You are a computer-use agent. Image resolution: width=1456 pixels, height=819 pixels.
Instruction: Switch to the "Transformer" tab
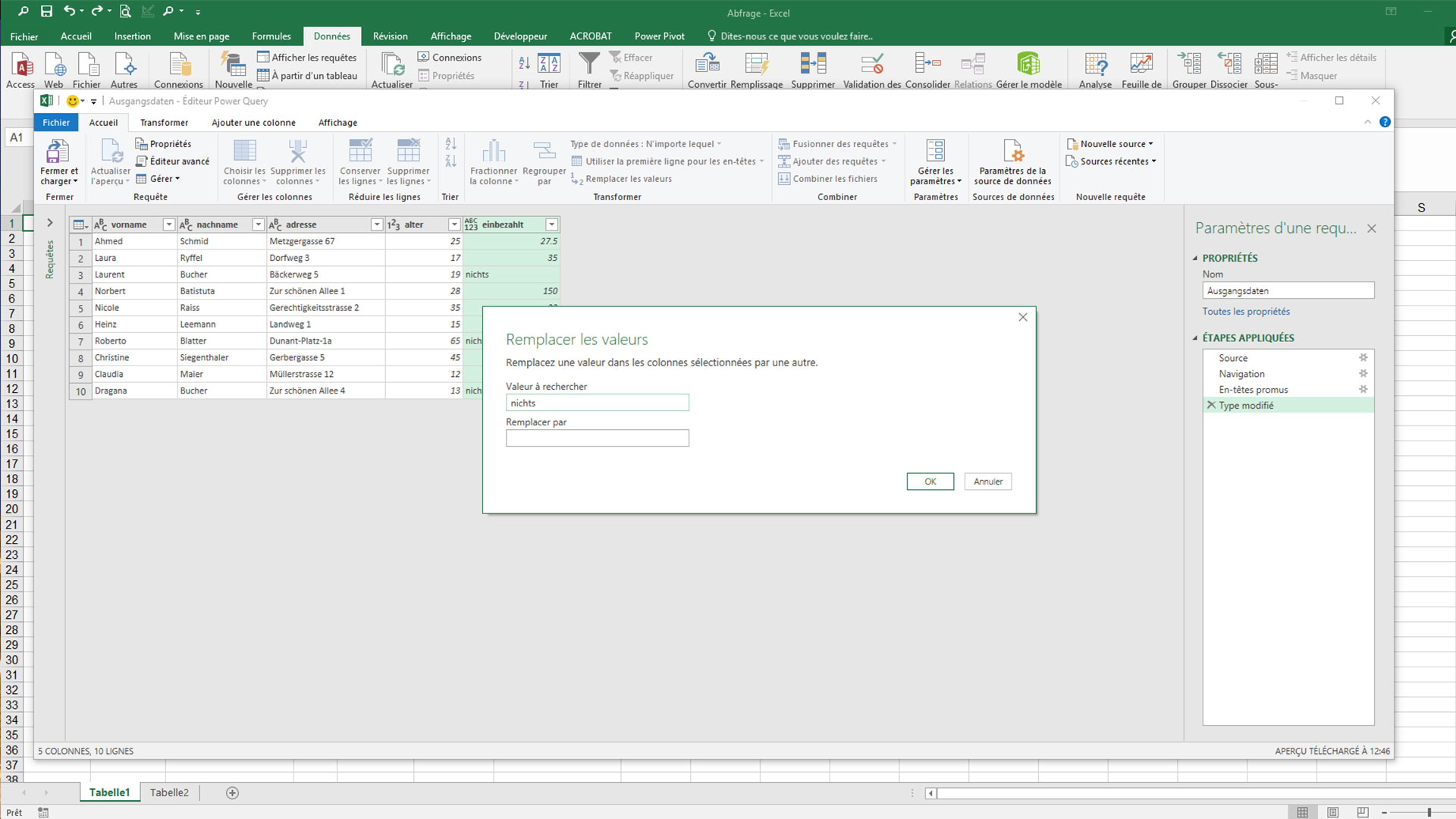click(x=164, y=122)
